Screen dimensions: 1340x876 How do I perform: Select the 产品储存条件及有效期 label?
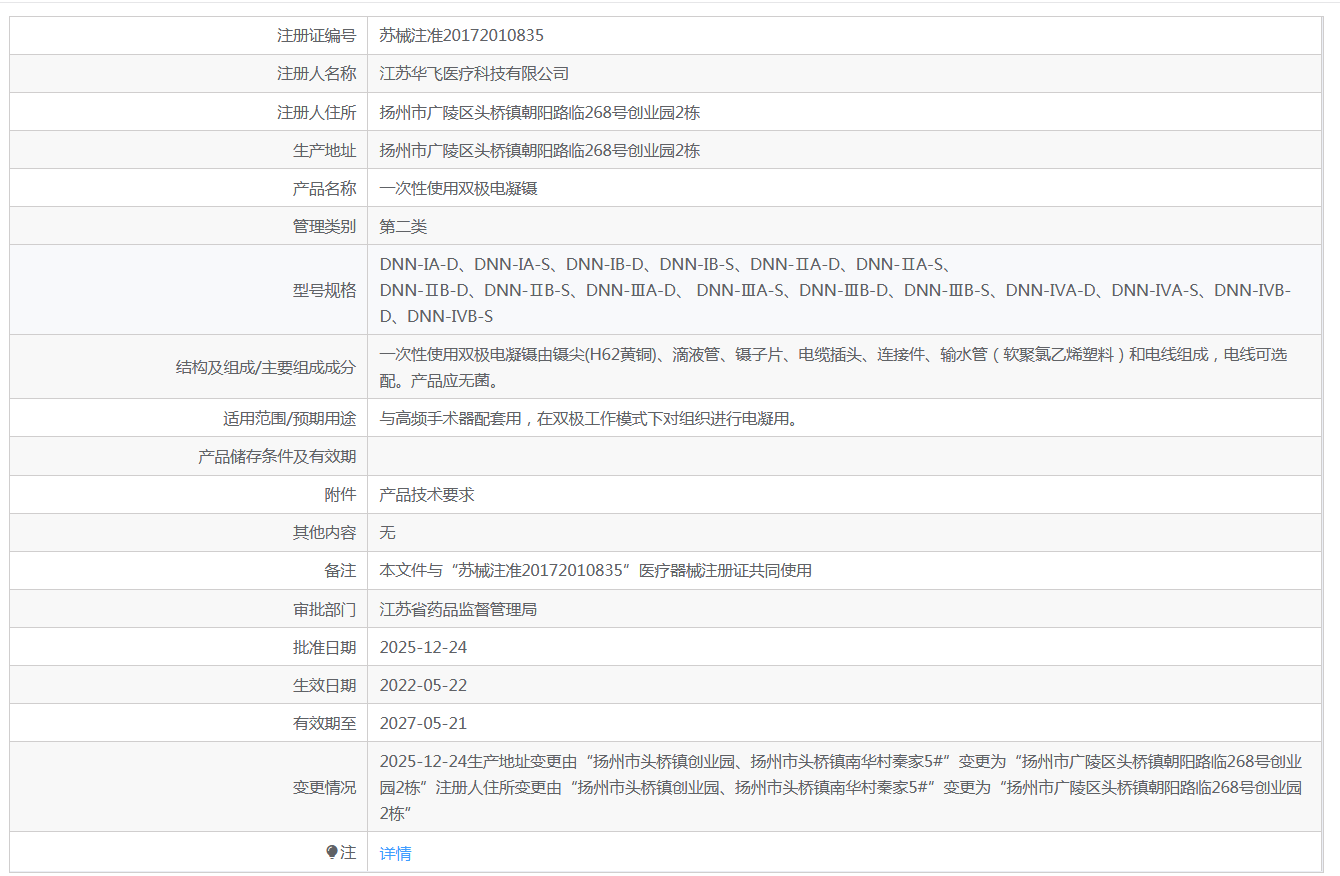point(277,456)
